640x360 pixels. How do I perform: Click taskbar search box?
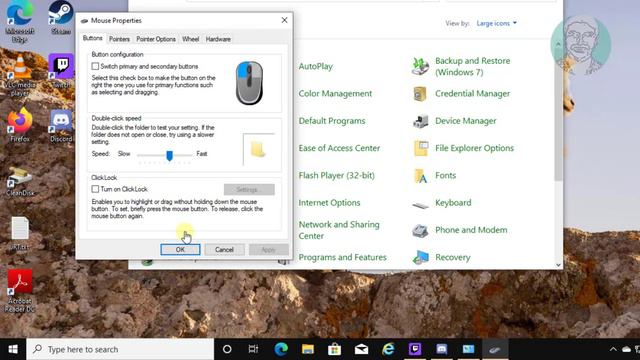tap(120, 349)
